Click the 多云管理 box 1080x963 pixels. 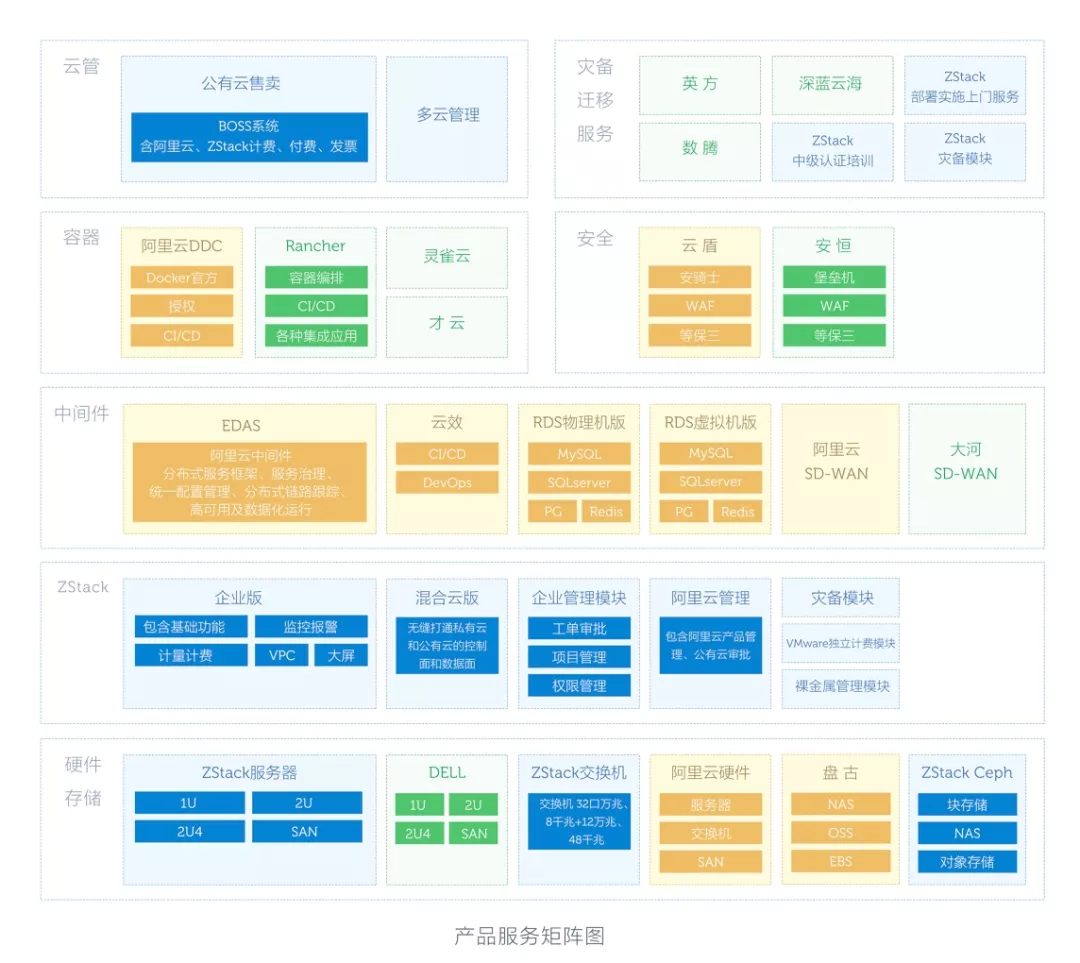[447, 118]
